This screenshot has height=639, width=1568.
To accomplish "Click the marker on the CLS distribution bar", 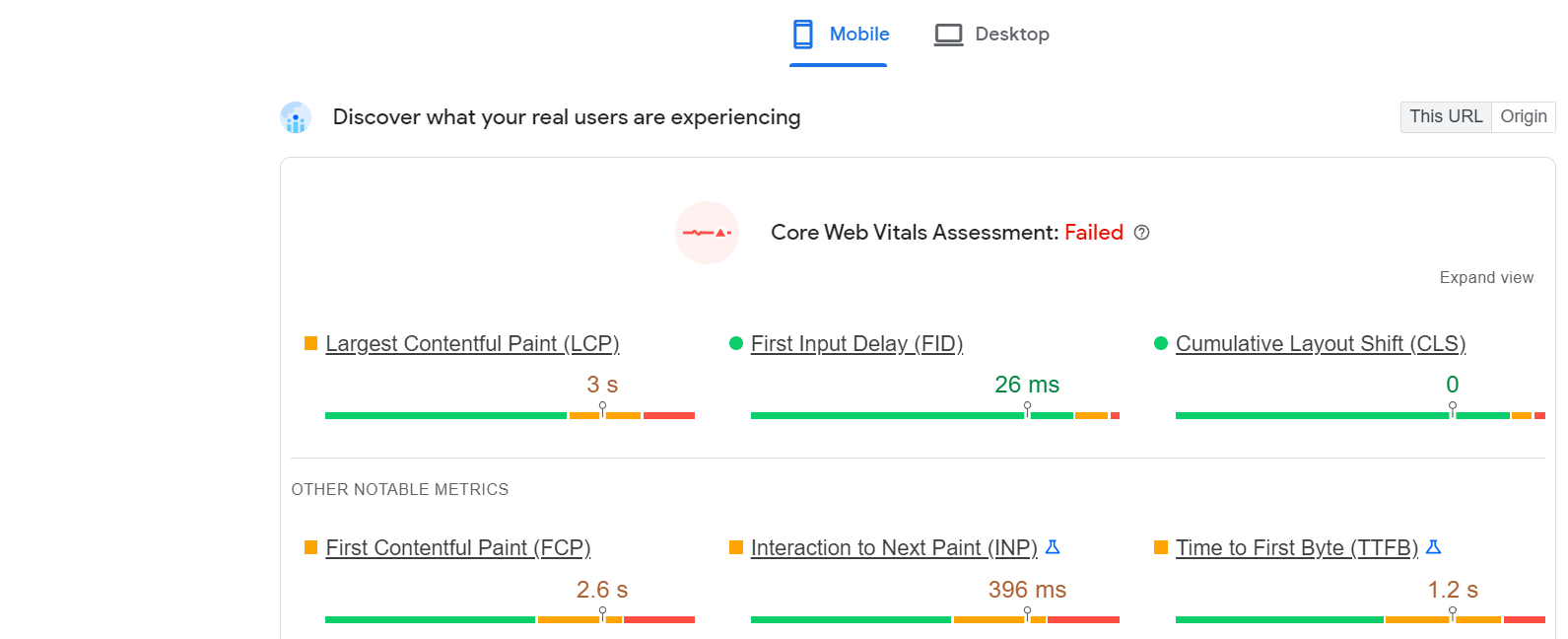I will (x=1453, y=409).
